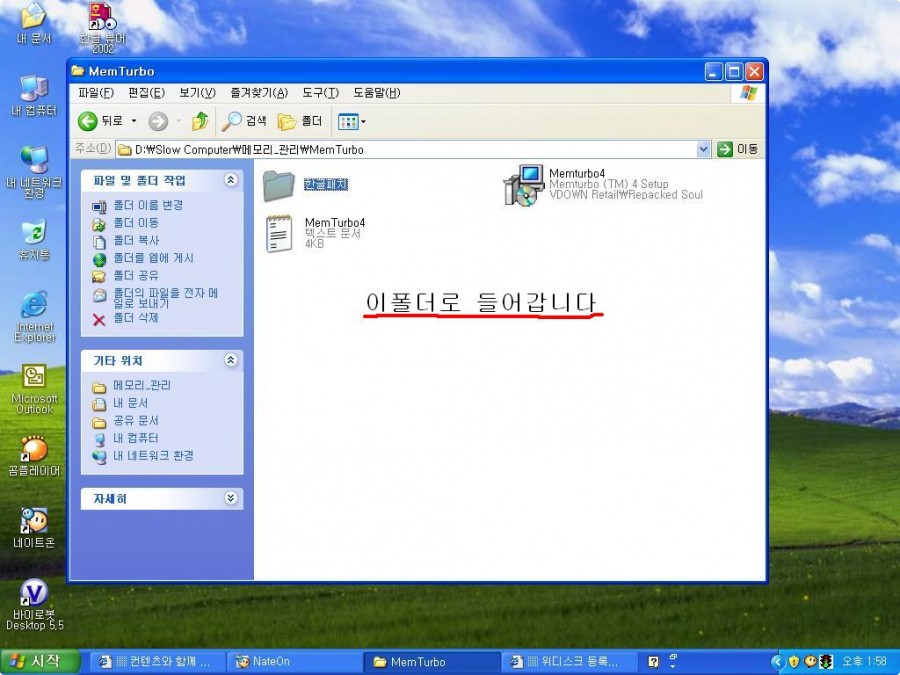
Task: Open the 휴지통 recycle bin
Action: [34, 240]
